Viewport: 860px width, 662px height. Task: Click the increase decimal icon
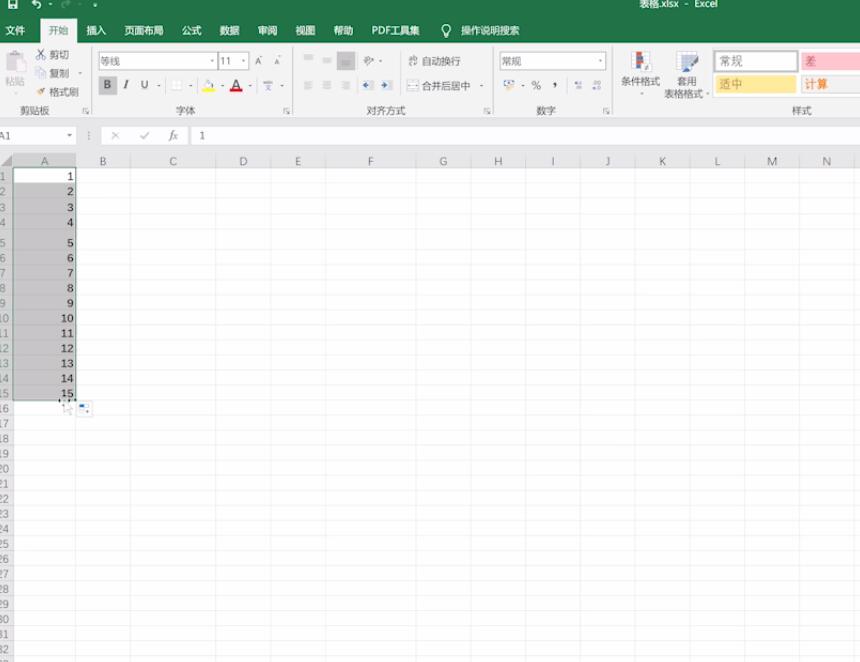578,85
